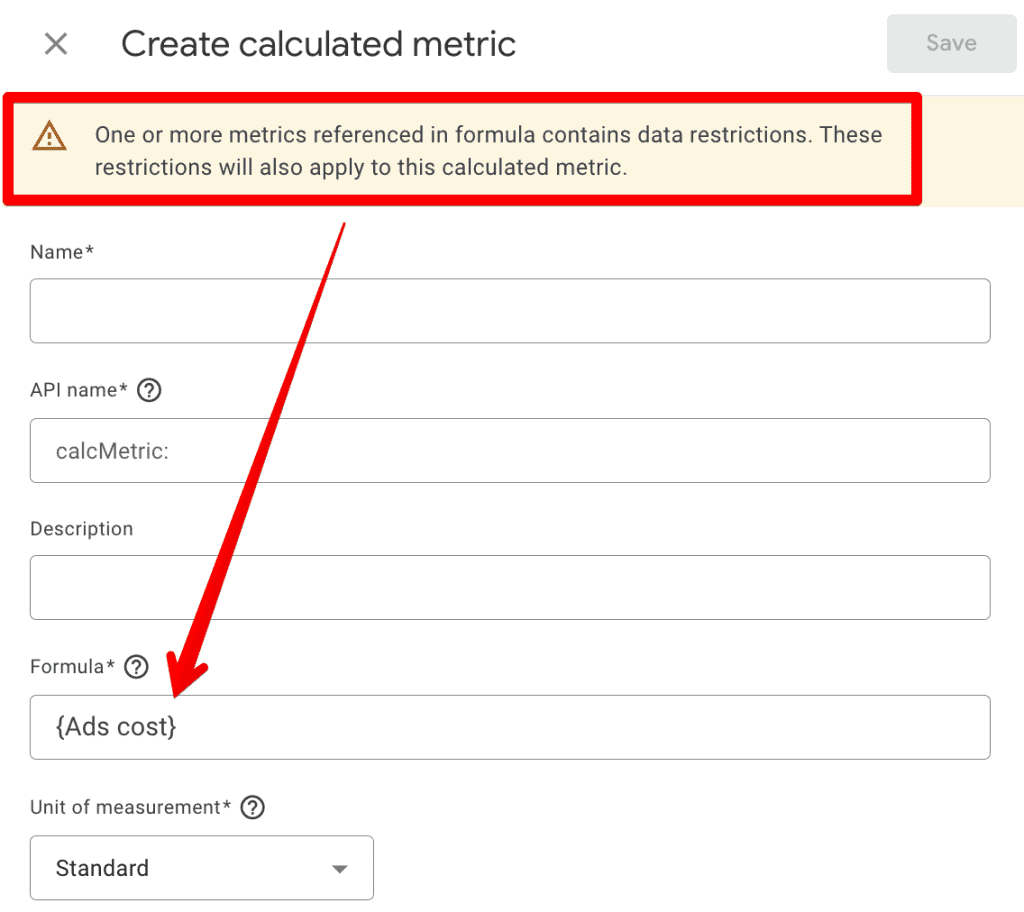The image size is (1024, 912).
Task: Click the Description input field
Action: 510,587
